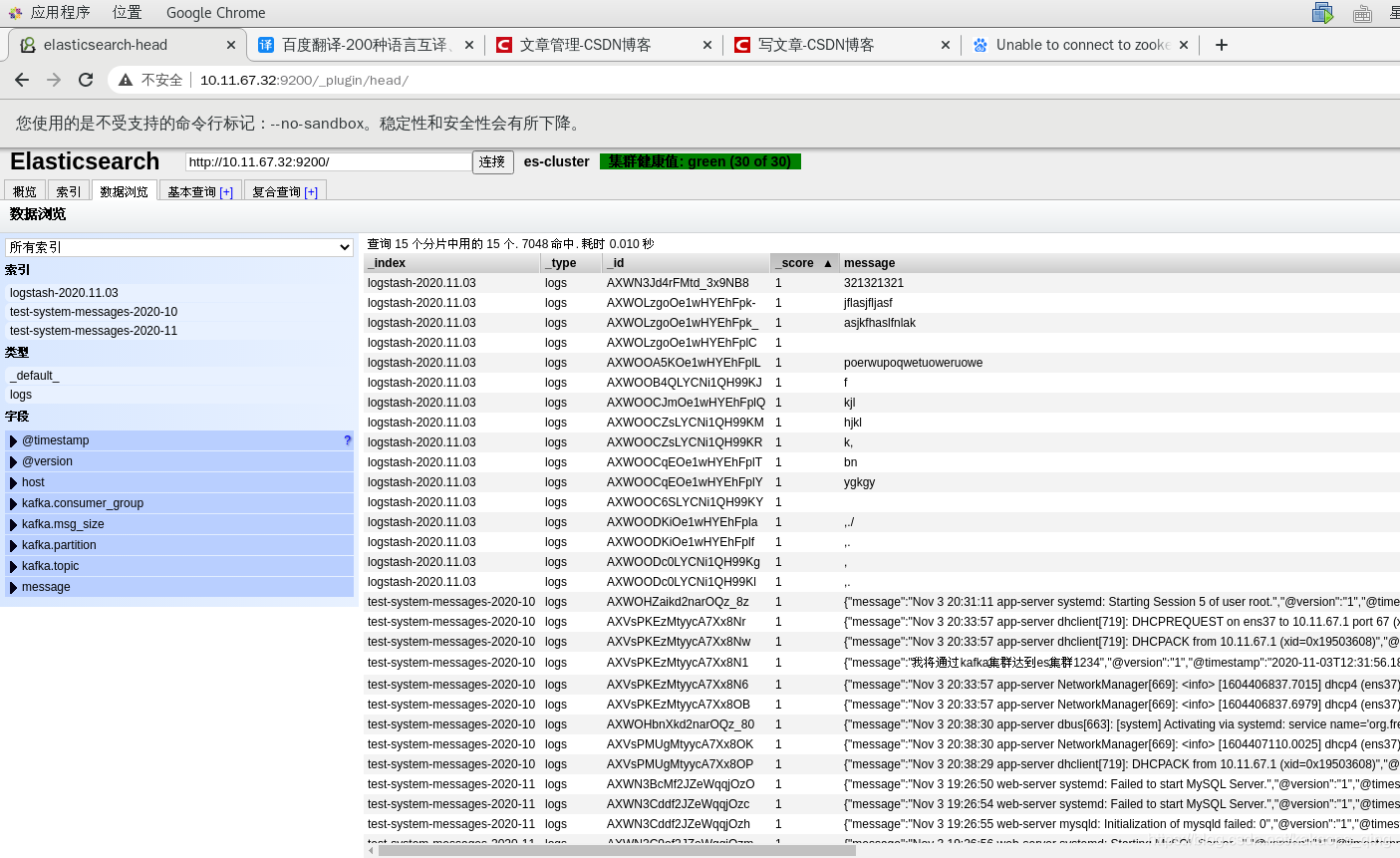Open the 复合查询 tab
Viewport: 1400px width, 858px height.
click(285, 191)
